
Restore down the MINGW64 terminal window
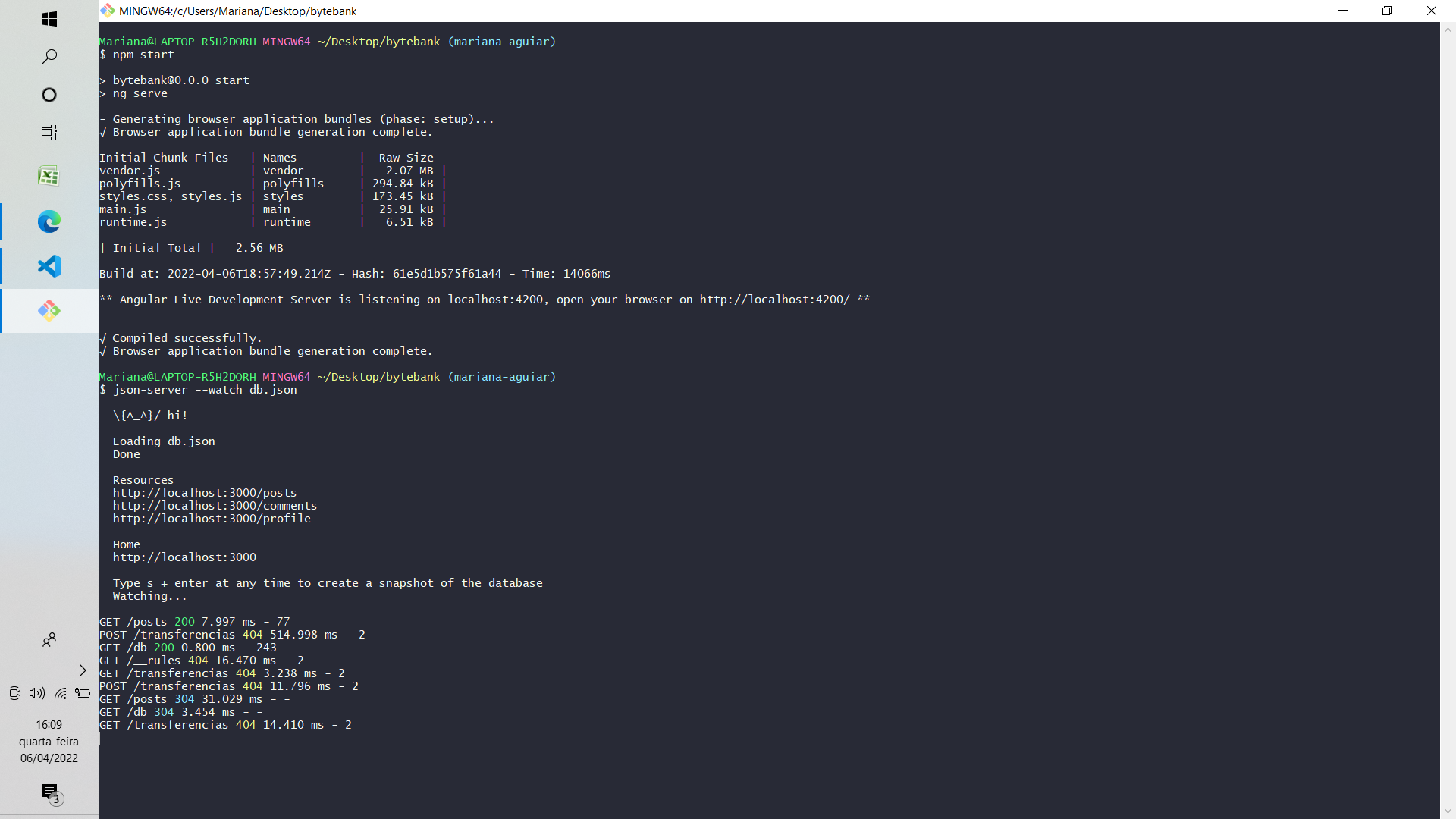pyautogui.click(x=1387, y=11)
